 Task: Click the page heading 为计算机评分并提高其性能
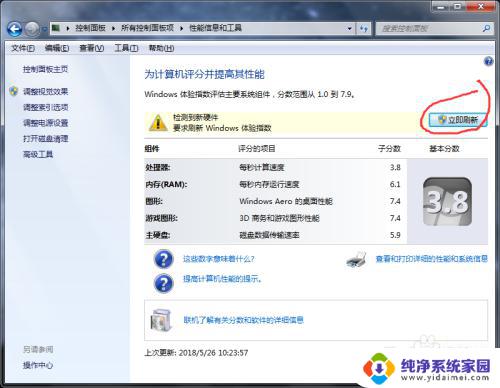tap(204, 74)
